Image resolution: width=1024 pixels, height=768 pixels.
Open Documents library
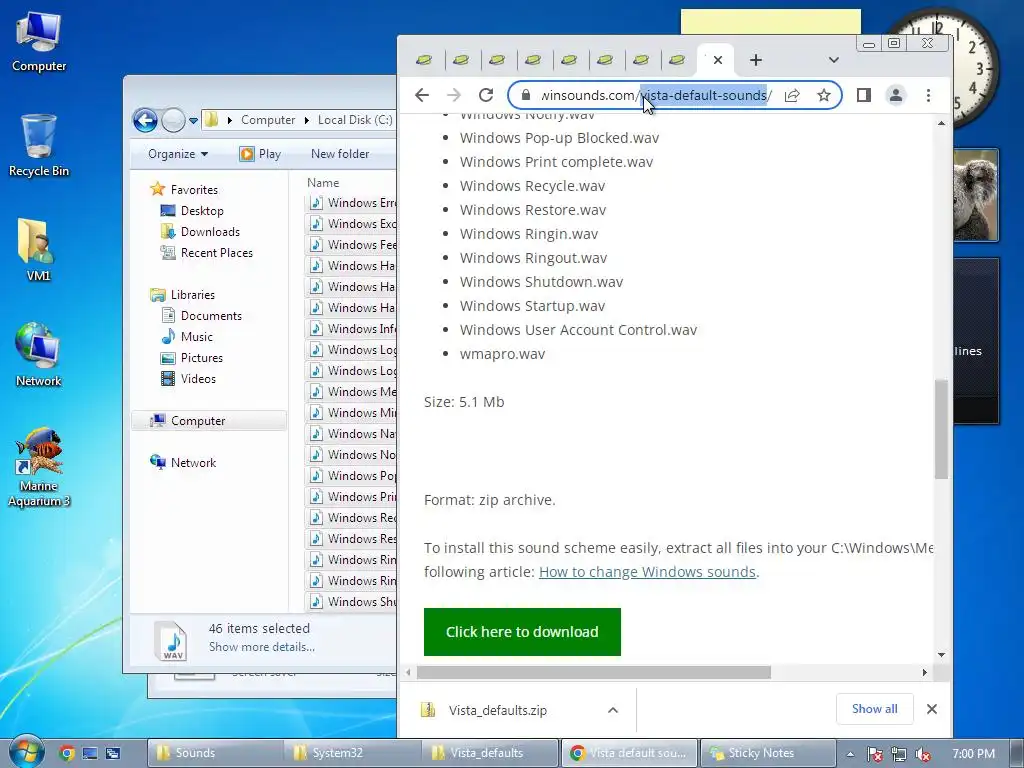click(x=211, y=315)
